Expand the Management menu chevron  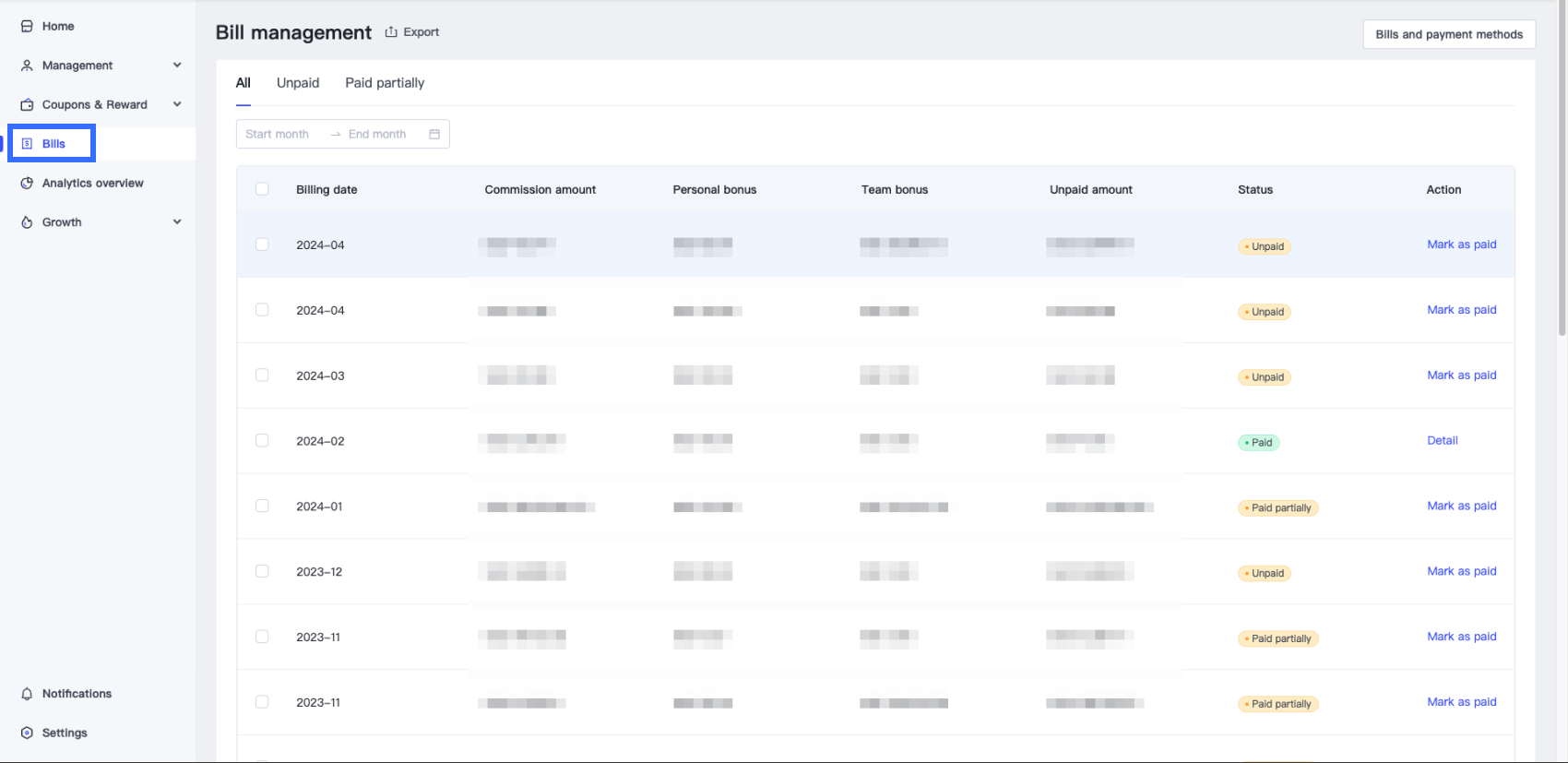point(177,66)
